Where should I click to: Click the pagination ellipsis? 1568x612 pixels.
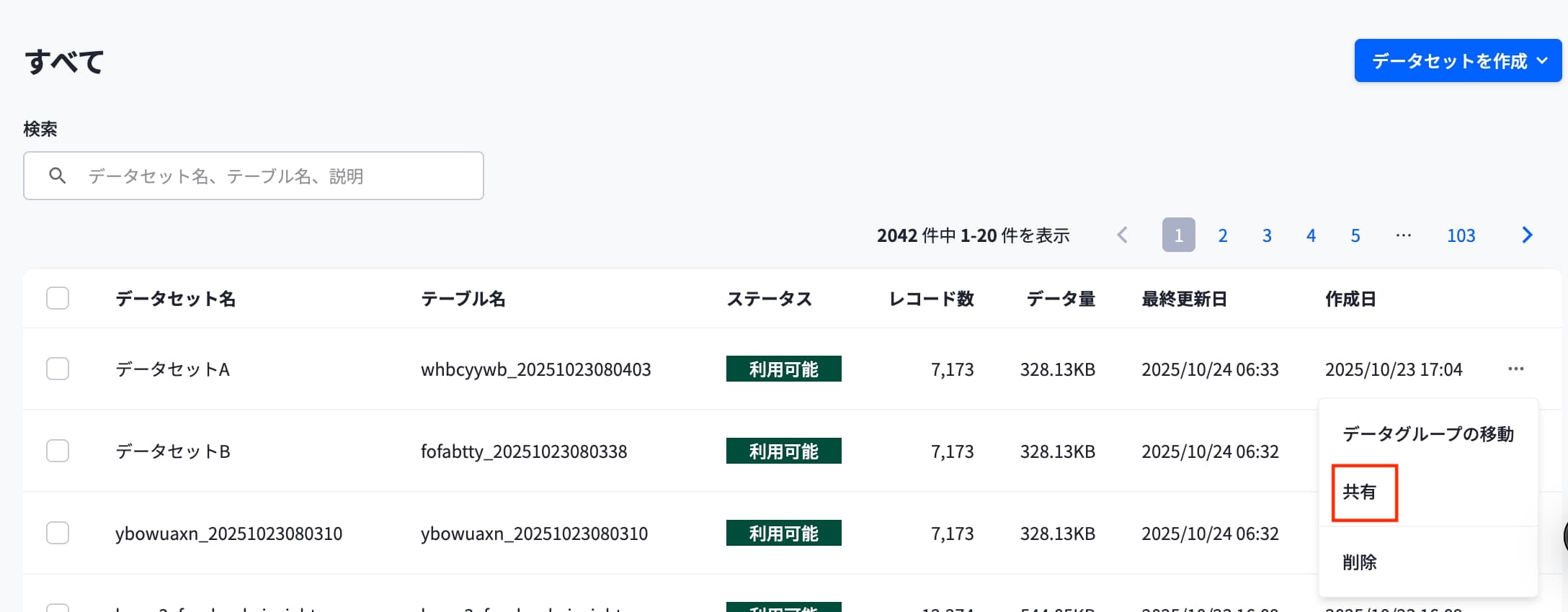pyautogui.click(x=1403, y=235)
